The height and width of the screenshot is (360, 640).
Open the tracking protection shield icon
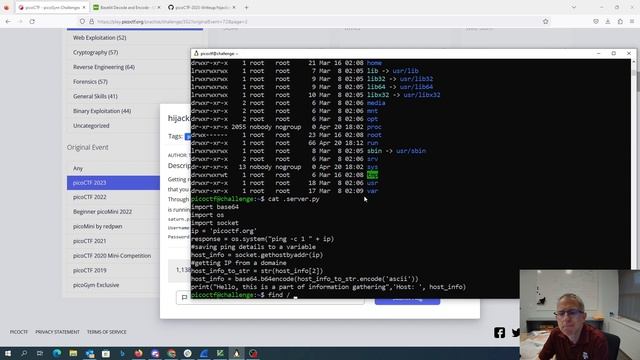pyautogui.click(x=82, y=21)
